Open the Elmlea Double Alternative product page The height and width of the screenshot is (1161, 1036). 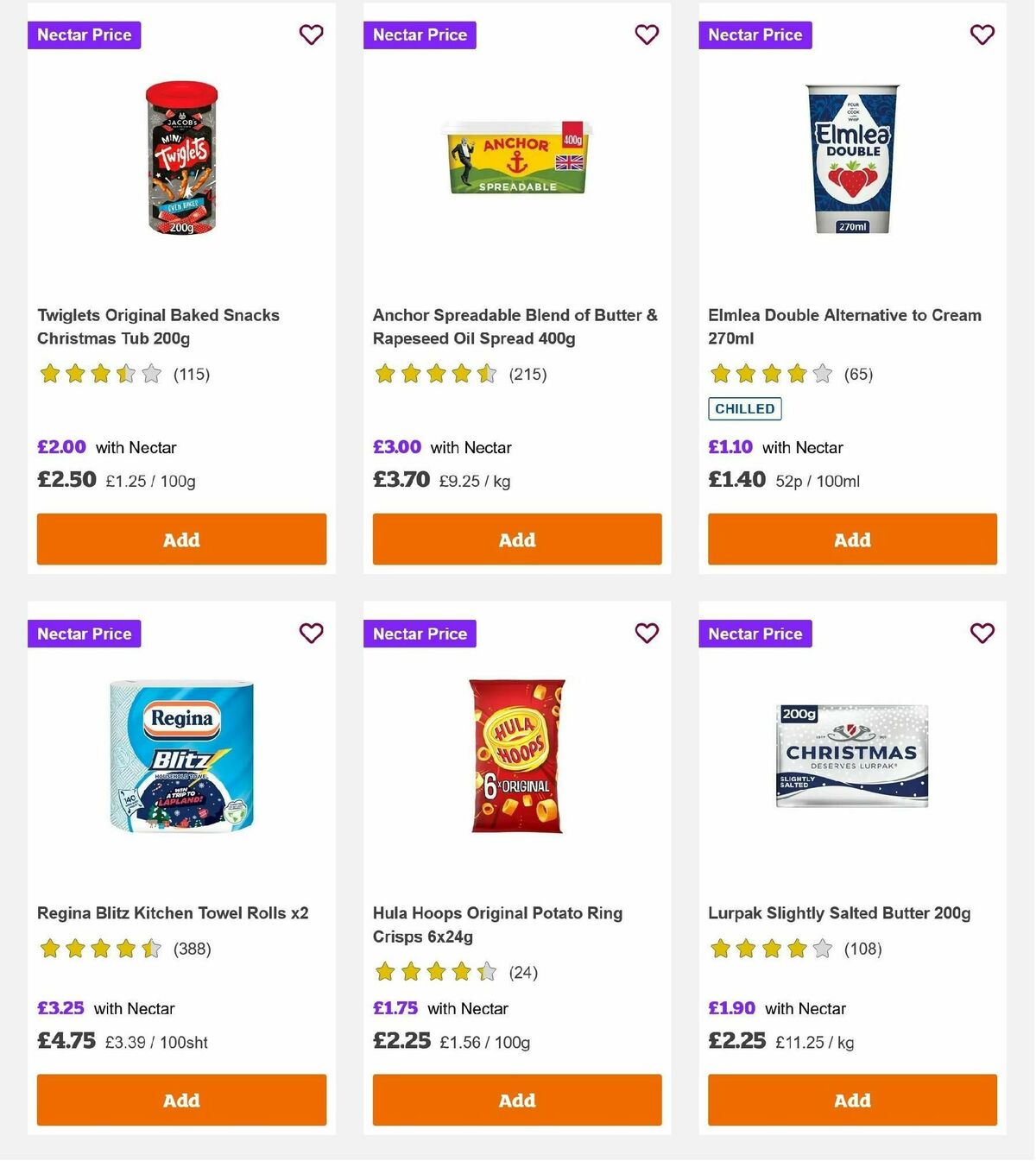[x=843, y=326]
